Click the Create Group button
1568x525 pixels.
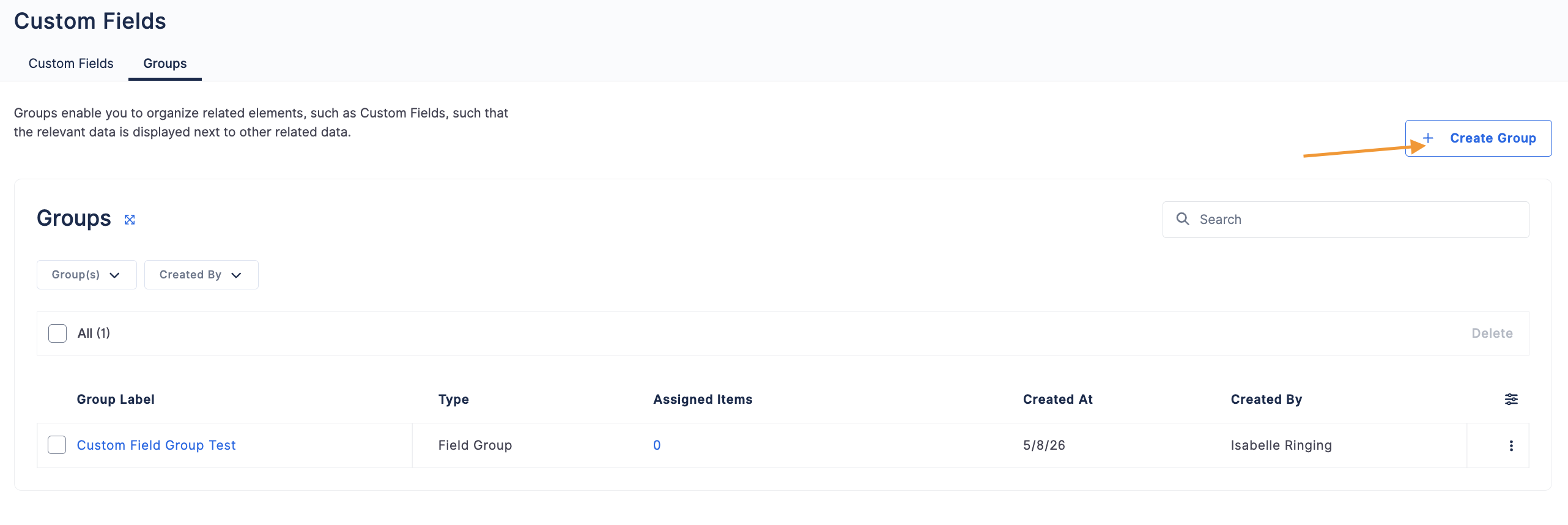click(x=1478, y=138)
